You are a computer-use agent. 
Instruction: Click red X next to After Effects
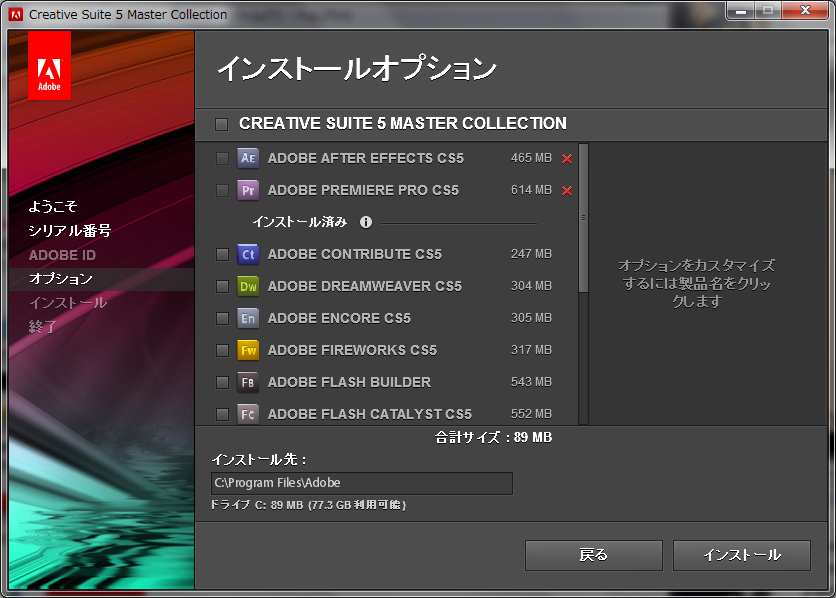[x=567, y=159]
